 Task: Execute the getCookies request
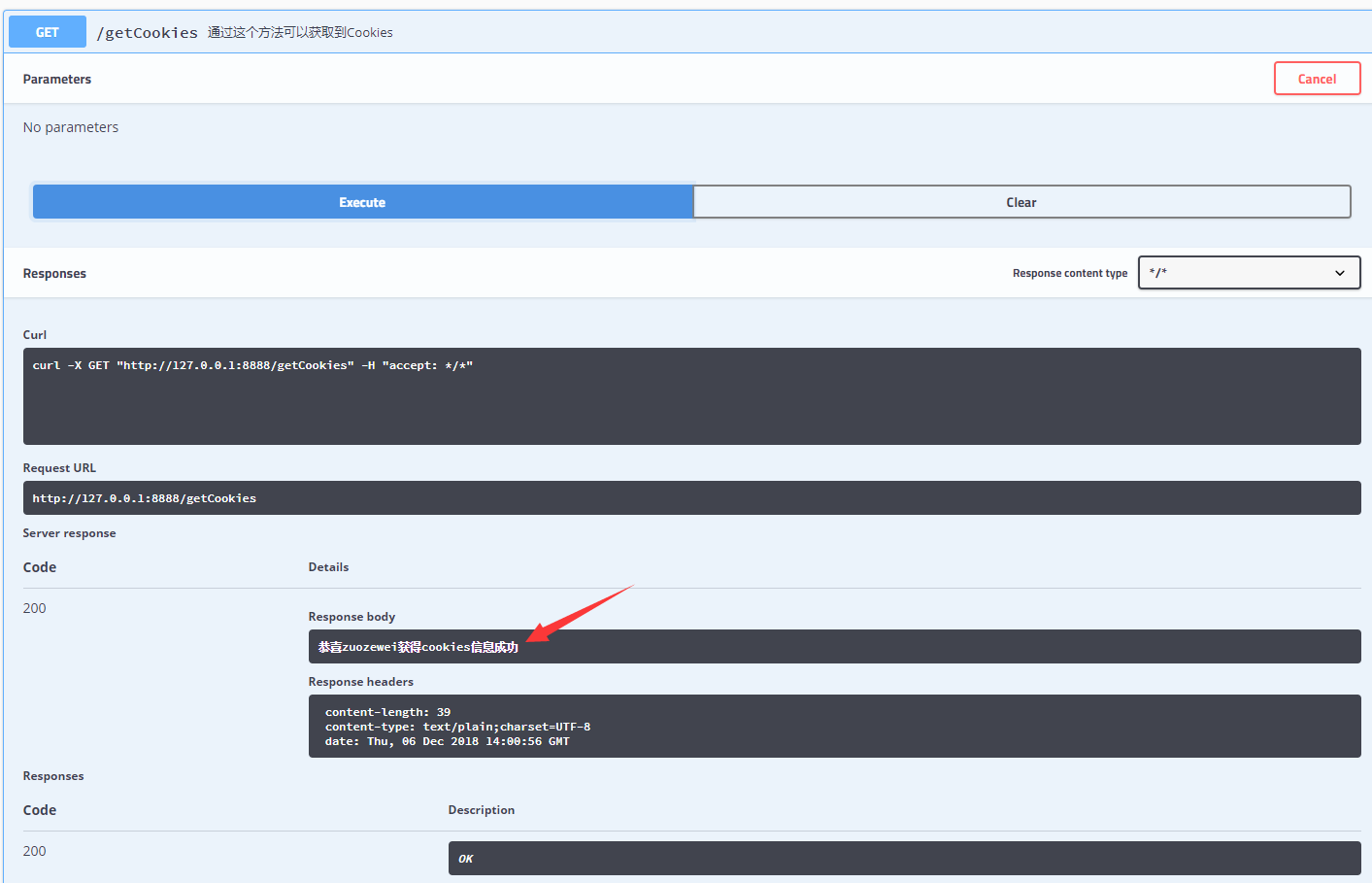point(362,202)
